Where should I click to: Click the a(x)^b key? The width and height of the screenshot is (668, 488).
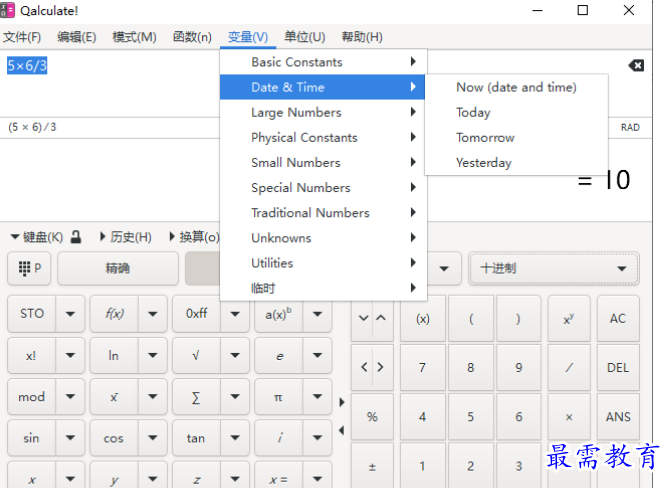[x=278, y=314]
